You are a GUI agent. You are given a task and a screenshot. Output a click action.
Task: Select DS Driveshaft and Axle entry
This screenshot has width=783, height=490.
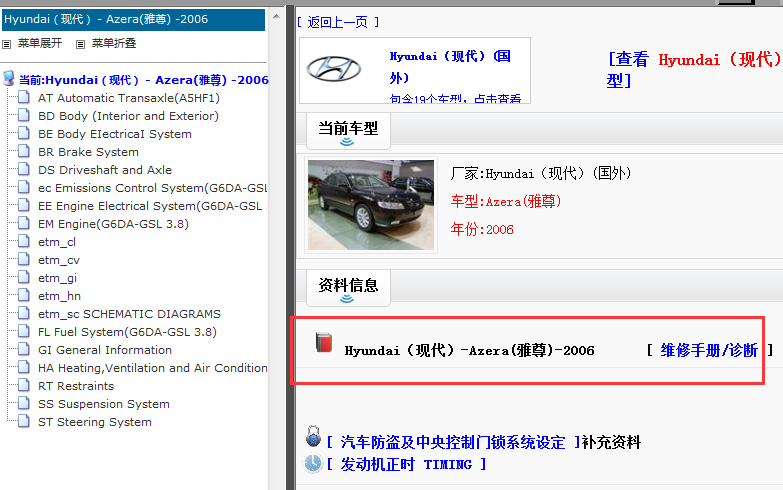(105, 170)
